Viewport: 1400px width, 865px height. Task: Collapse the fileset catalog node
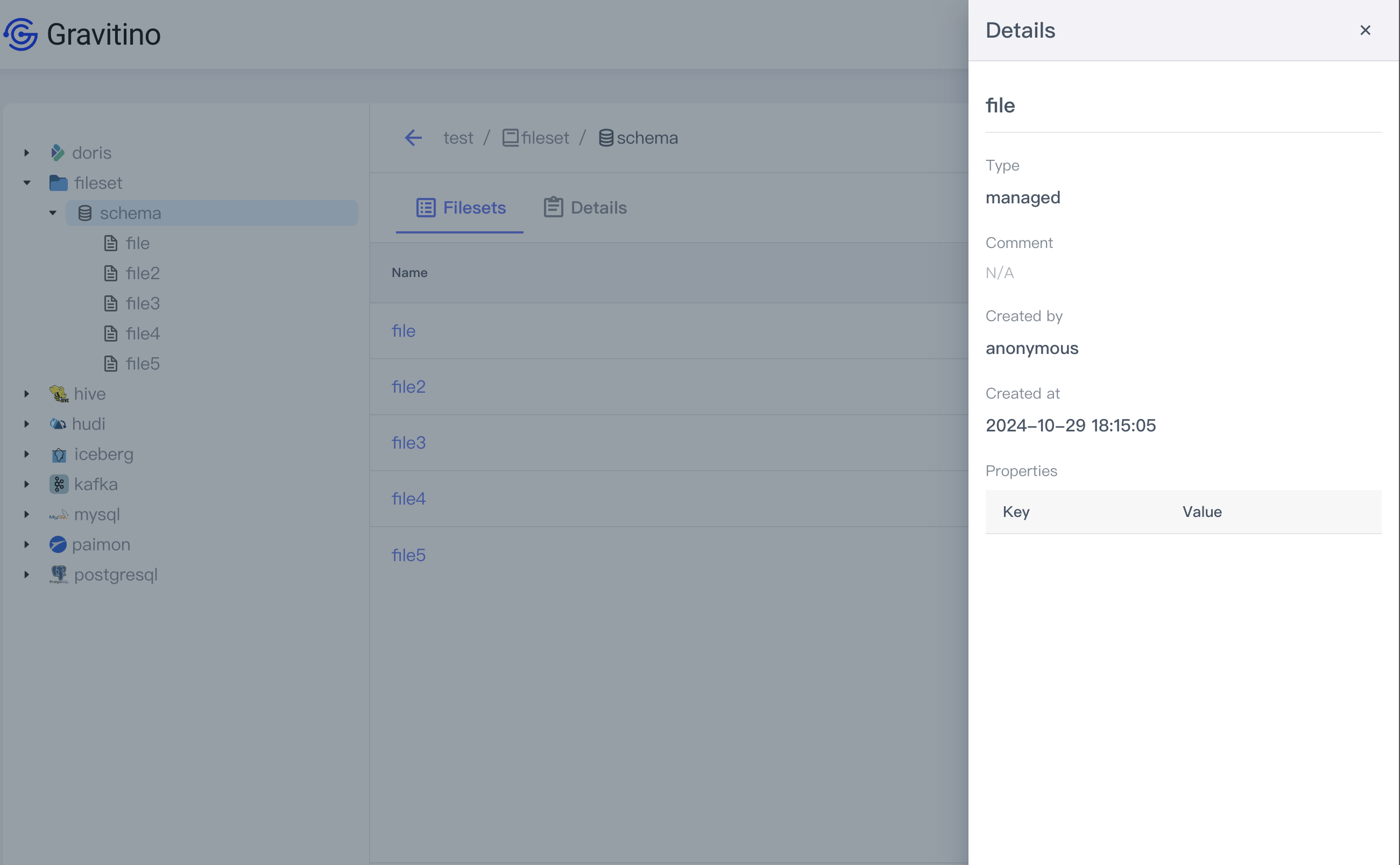pyautogui.click(x=27, y=183)
